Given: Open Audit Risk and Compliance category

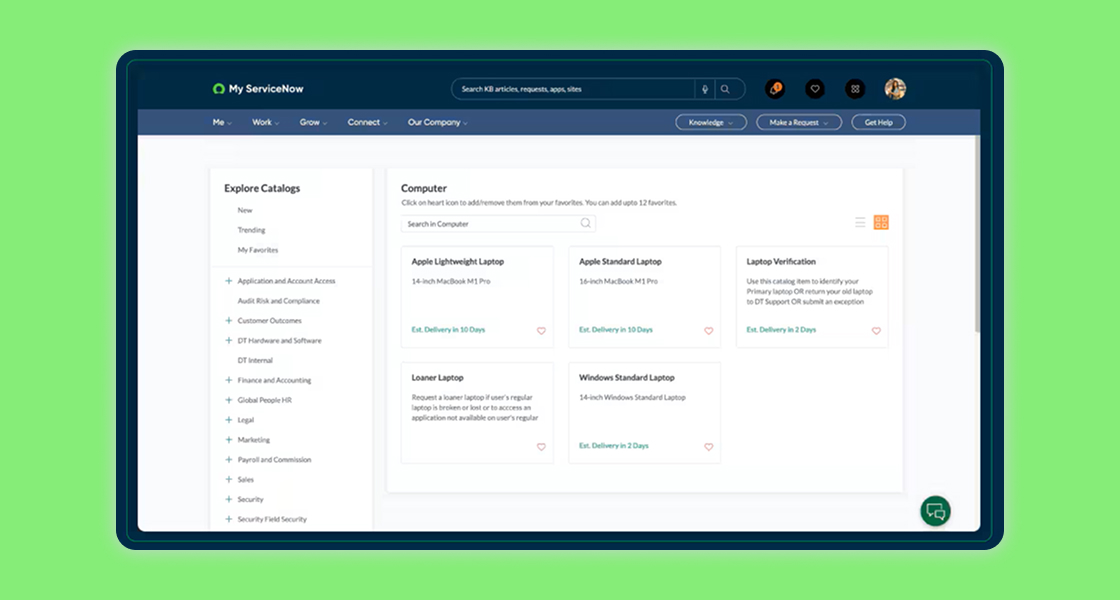Looking at the screenshot, I should pyautogui.click(x=279, y=301).
